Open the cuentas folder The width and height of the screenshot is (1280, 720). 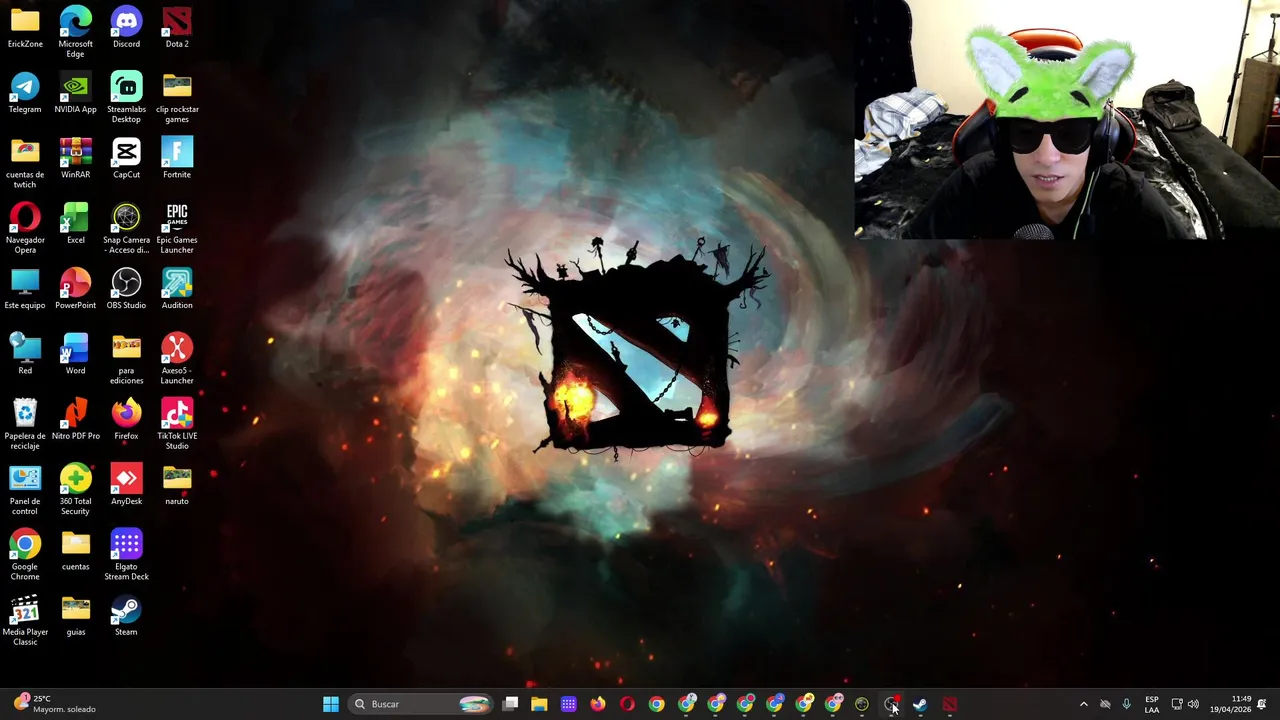75,550
